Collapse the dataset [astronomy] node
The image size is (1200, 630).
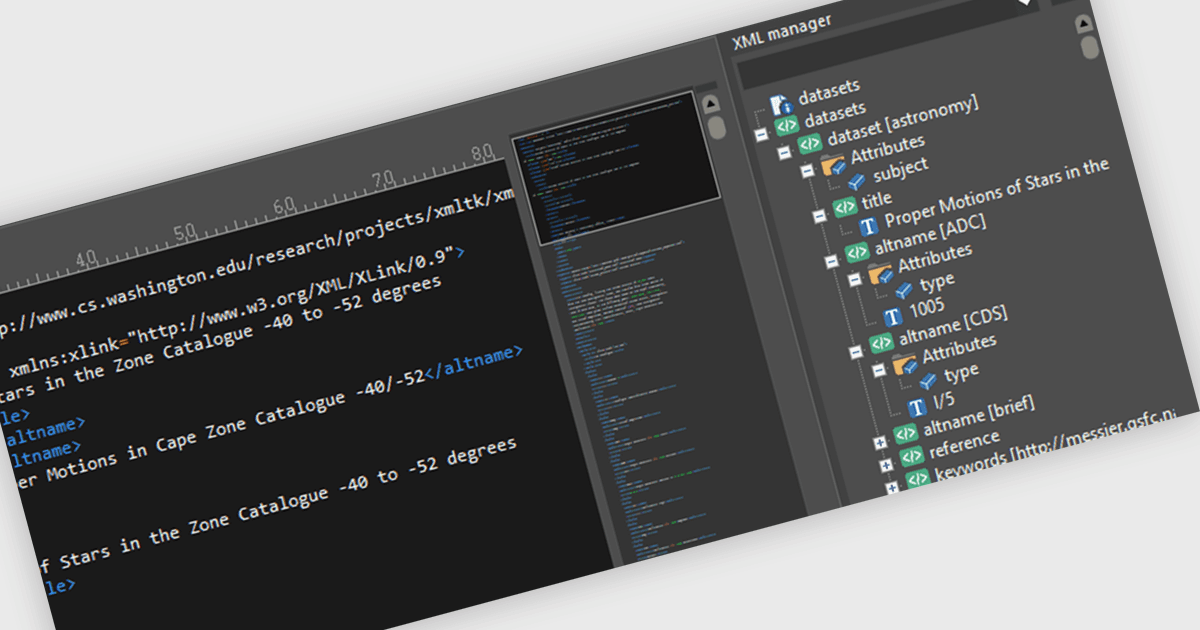(784, 151)
